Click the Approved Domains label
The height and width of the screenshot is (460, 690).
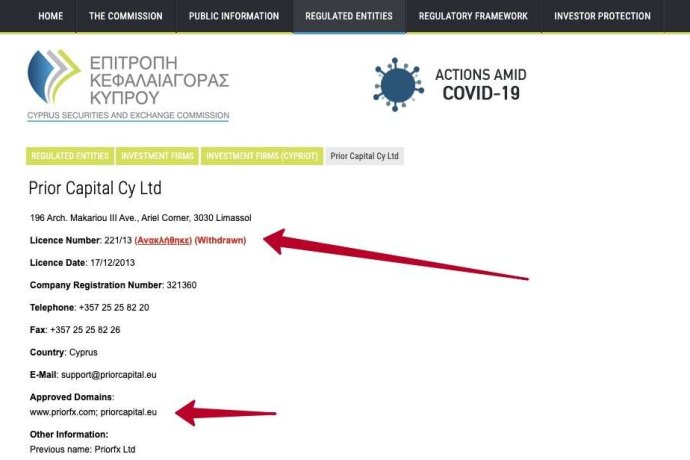72,397
